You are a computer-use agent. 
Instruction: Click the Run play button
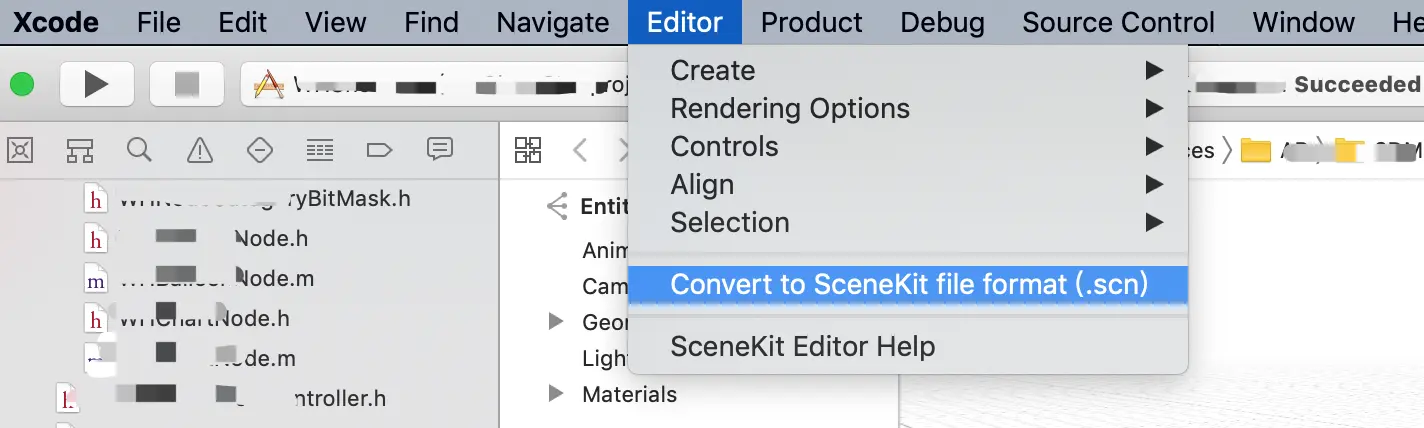tap(96, 85)
